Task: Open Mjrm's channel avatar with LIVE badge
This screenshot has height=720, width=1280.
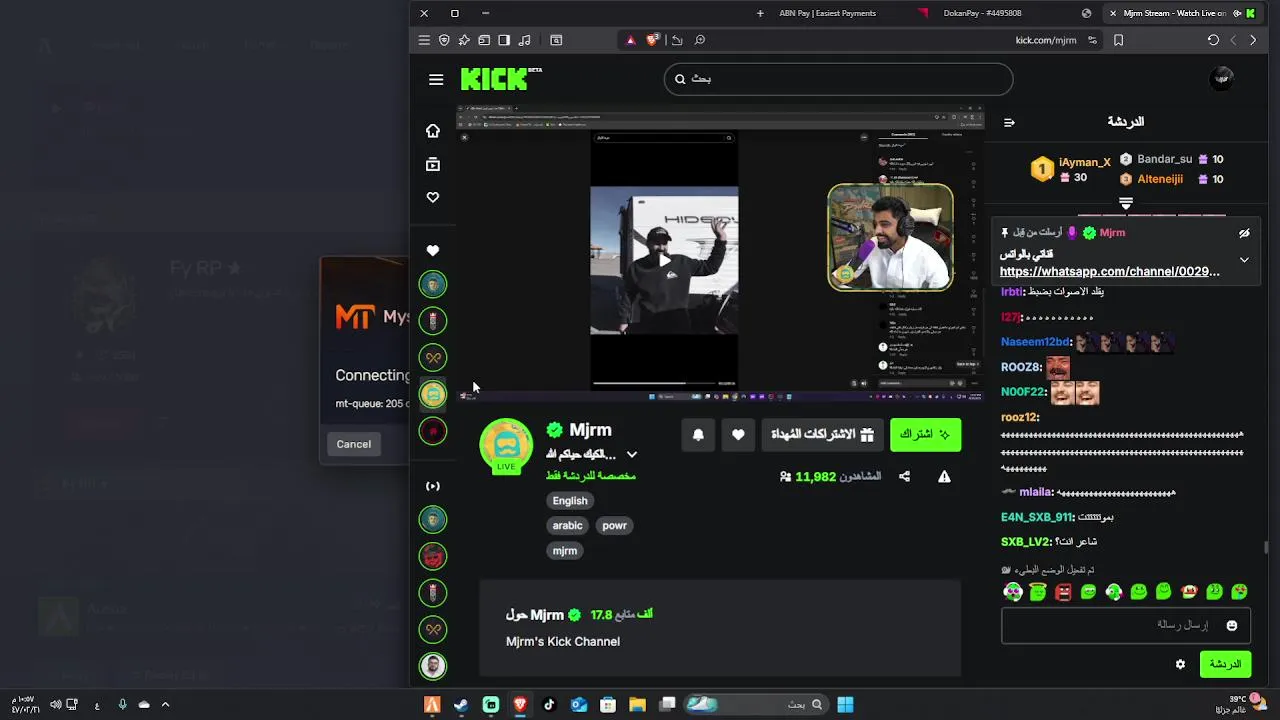Action: coord(507,445)
